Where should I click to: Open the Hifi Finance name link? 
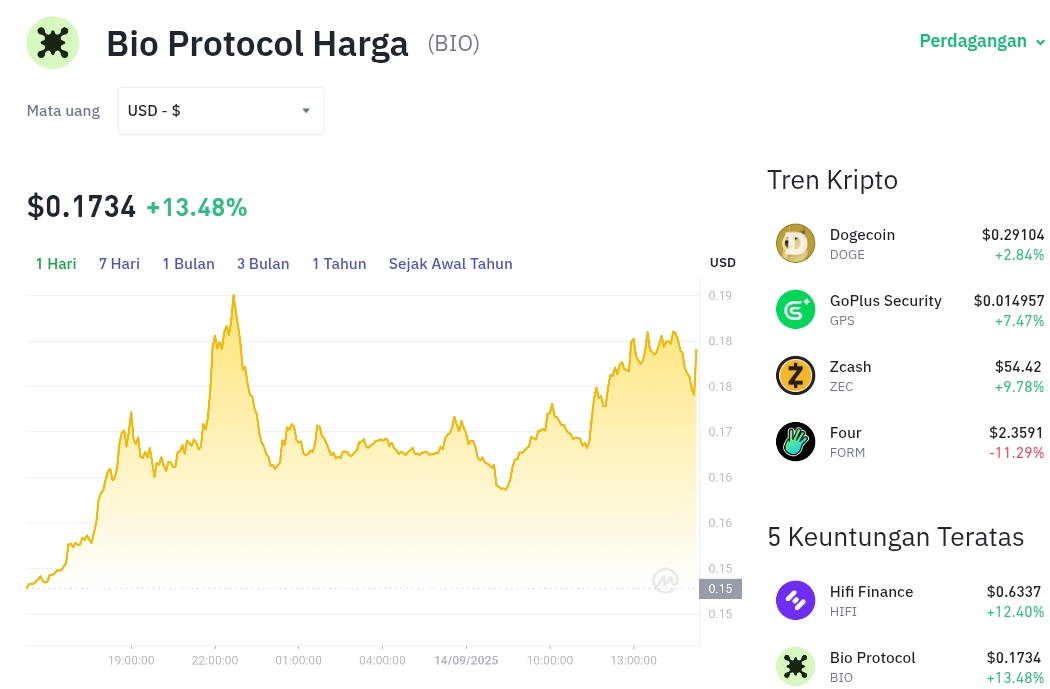(x=871, y=592)
